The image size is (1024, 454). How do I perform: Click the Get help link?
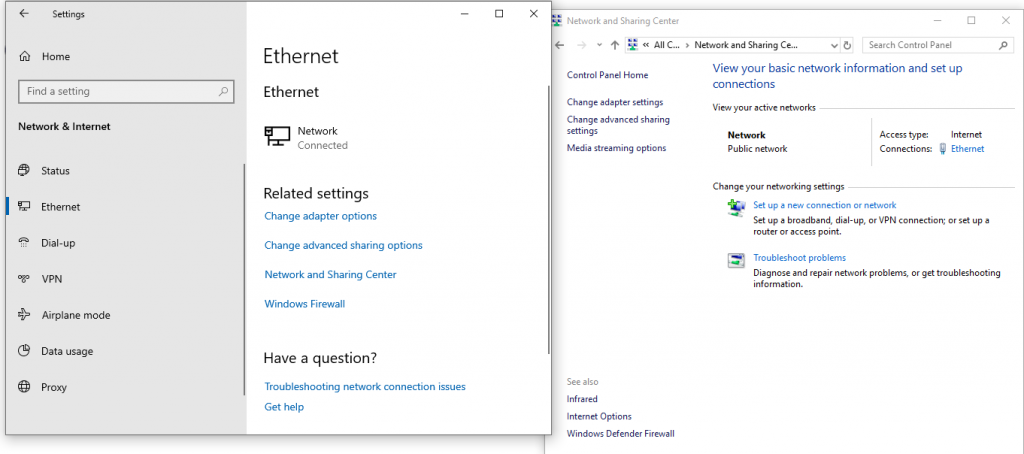tap(284, 407)
